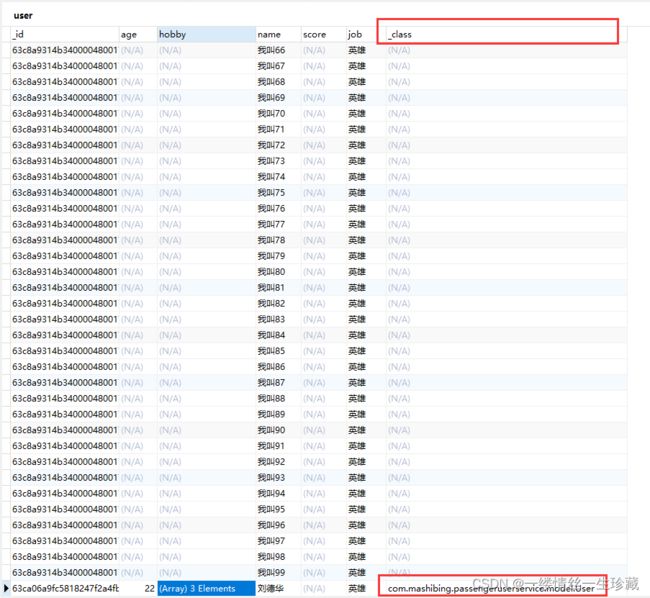This screenshot has height=598, width=650.
Task: Select the name cell 我叫85
Action: [x=278, y=351]
